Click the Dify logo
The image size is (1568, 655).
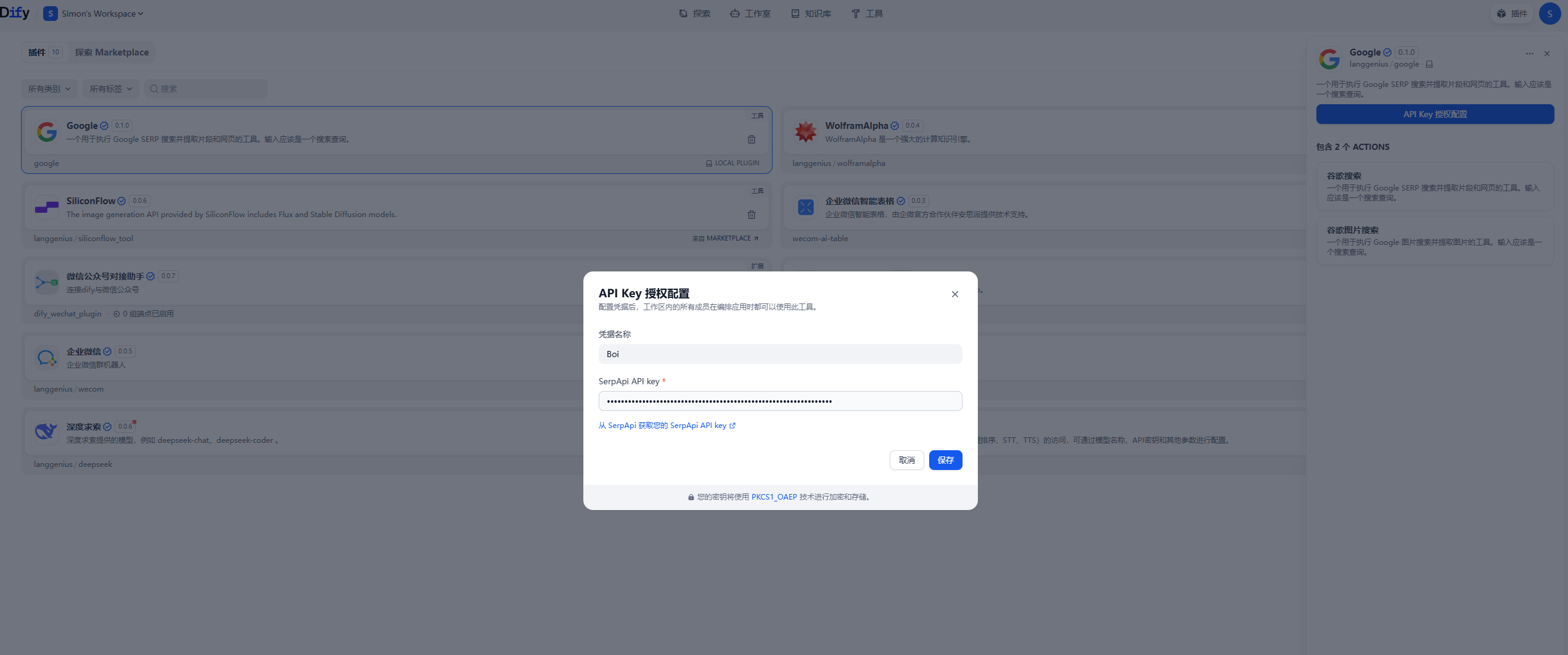coord(15,12)
